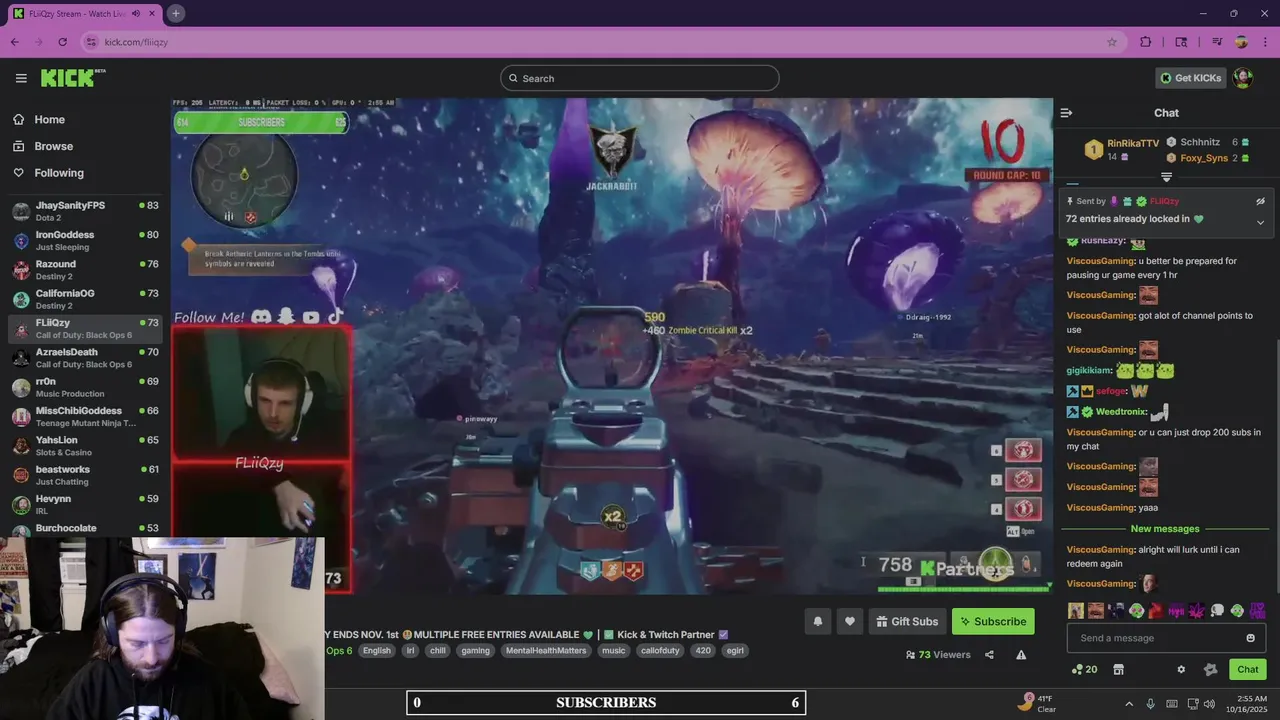
Task: Report stream using warning triangle icon
Action: click(x=1021, y=655)
